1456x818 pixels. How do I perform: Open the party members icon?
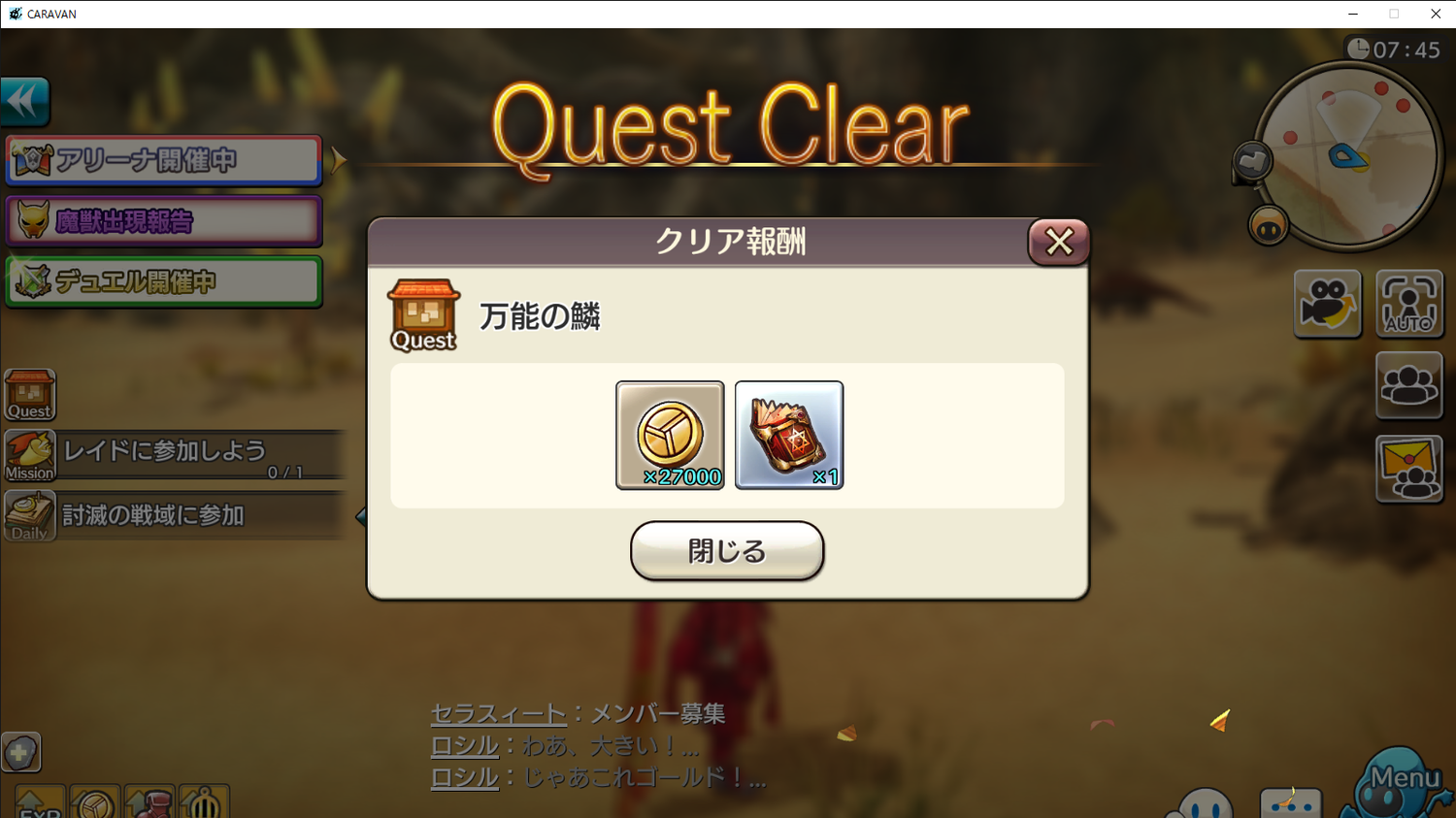(x=1409, y=386)
